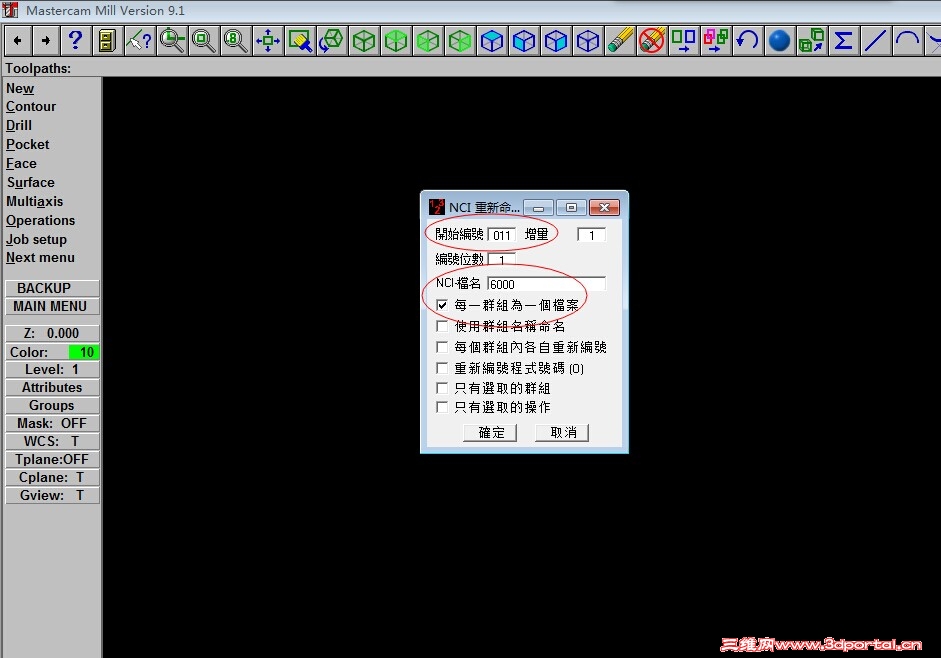Click the Undo arrow icon

click(x=748, y=40)
